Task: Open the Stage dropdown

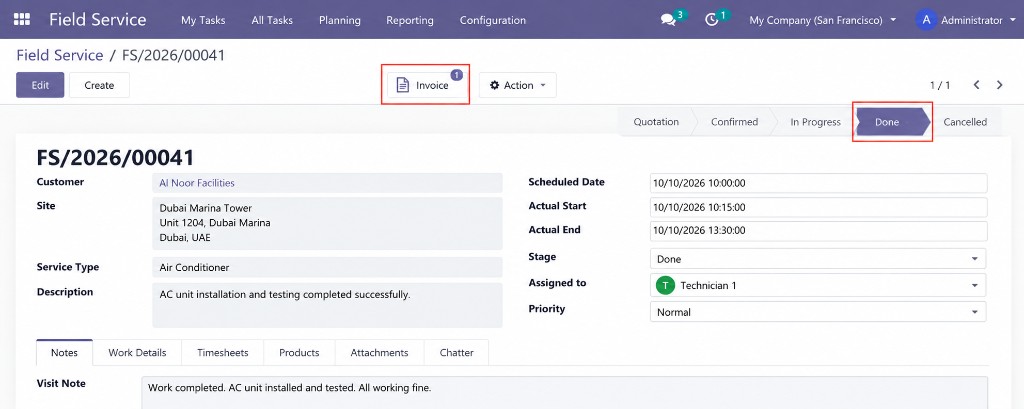Action: (818, 259)
